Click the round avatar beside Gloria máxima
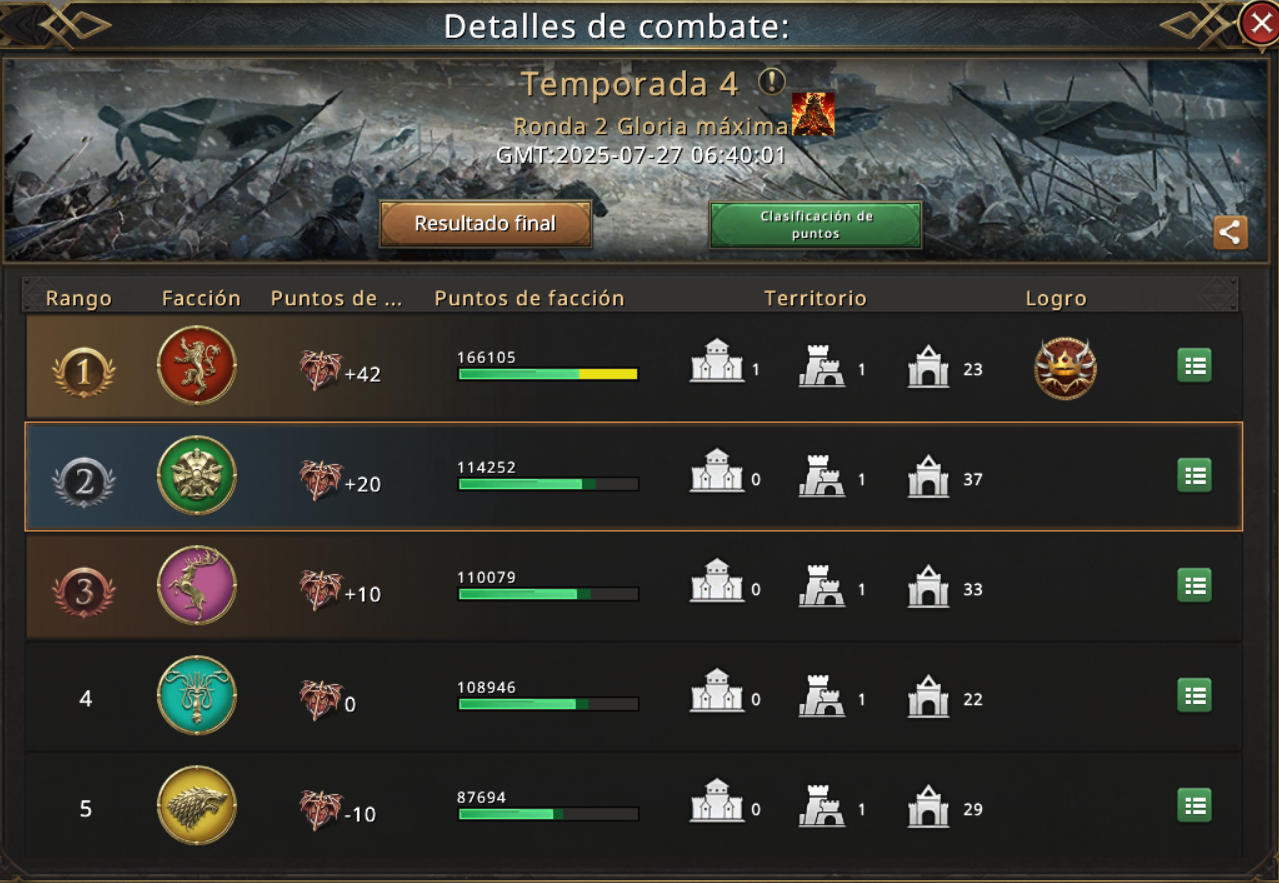The width and height of the screenshot is (1279, 883). tap(813, 114)
